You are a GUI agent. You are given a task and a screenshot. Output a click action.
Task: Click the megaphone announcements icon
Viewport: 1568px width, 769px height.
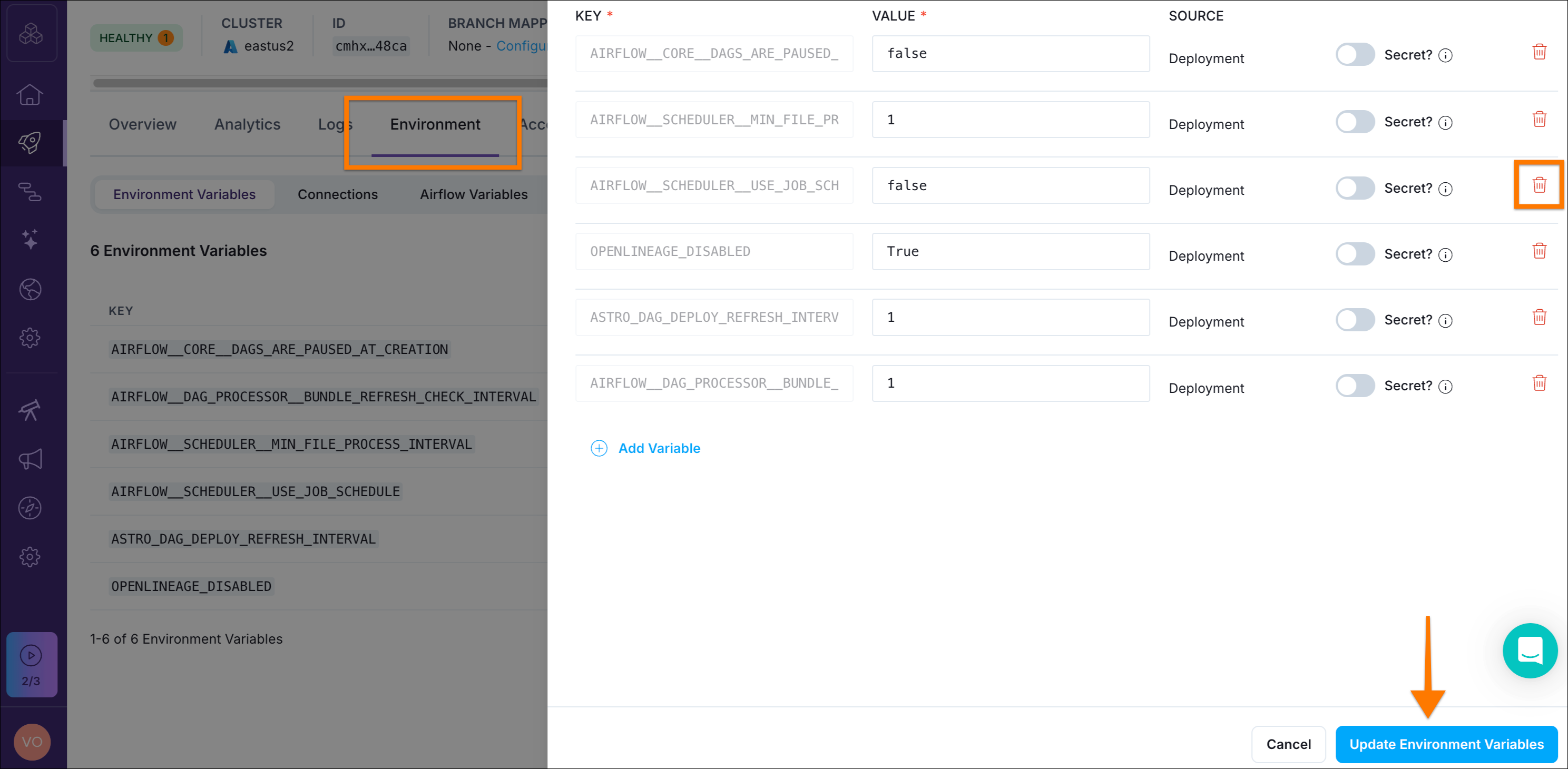click(x=31, y=459)
